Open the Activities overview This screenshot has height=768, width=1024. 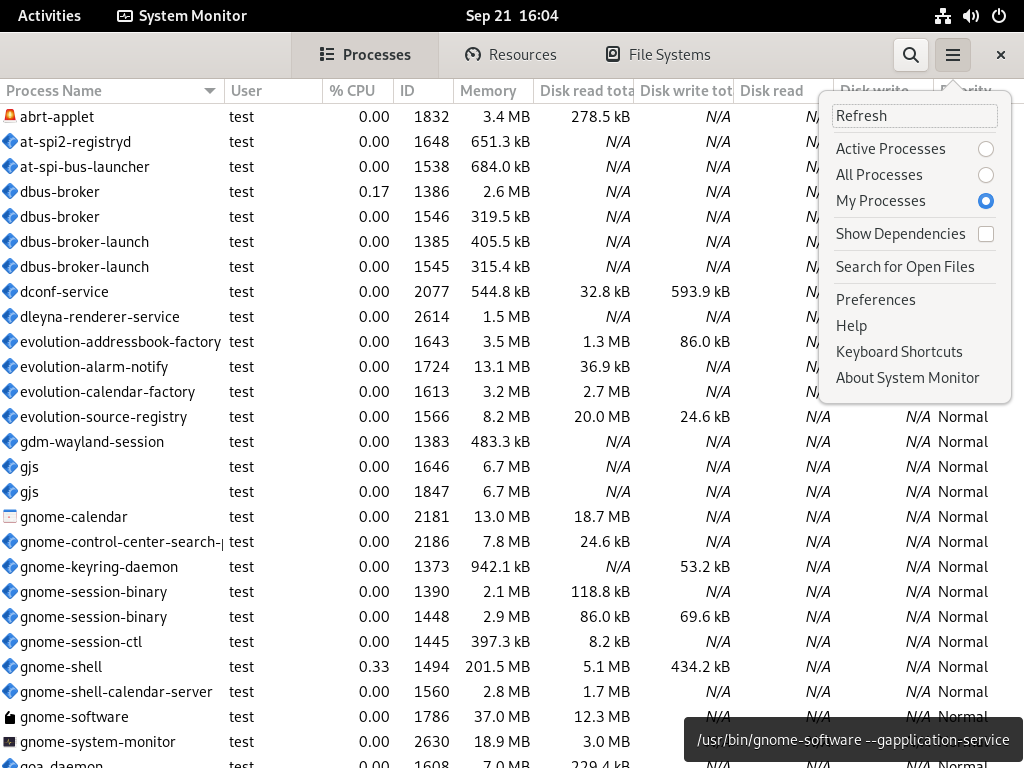(49, 16)
